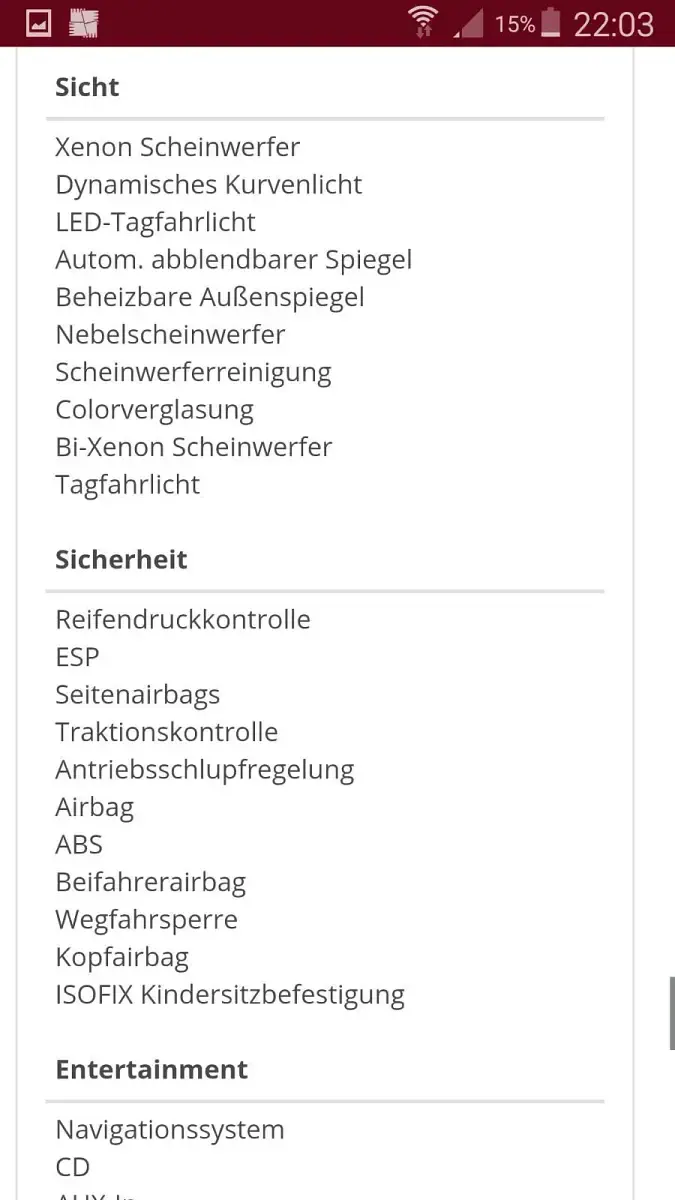Select the Entertainment section heading

point(151,1069)
